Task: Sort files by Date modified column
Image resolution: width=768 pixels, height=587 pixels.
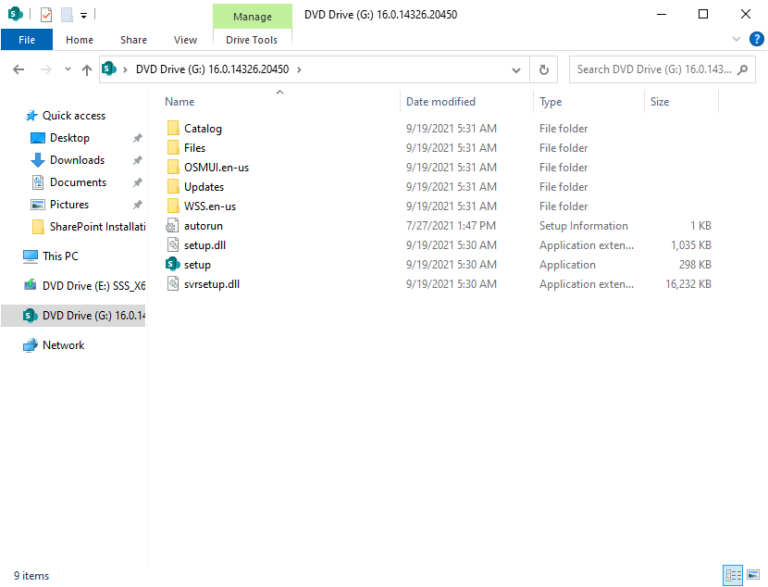Action: [x=440, y=102]
